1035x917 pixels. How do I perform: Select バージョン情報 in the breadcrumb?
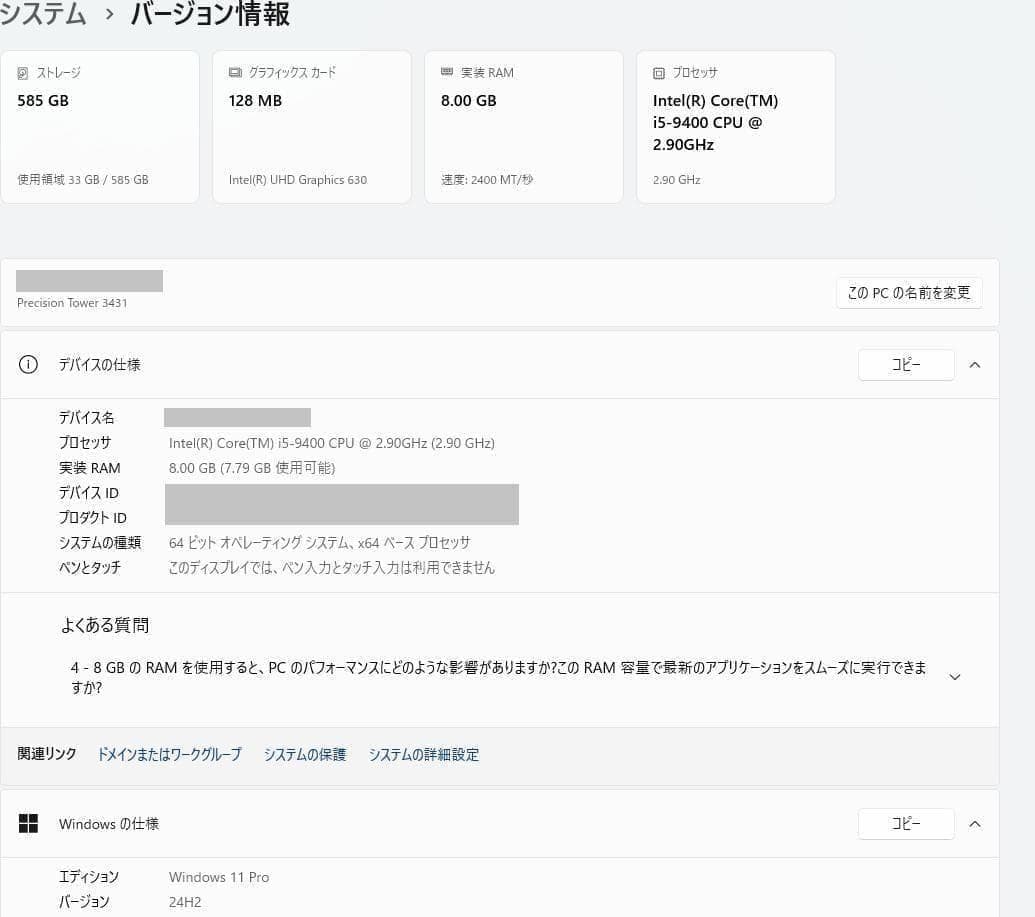pyautogui.click(x=208, y=15)
